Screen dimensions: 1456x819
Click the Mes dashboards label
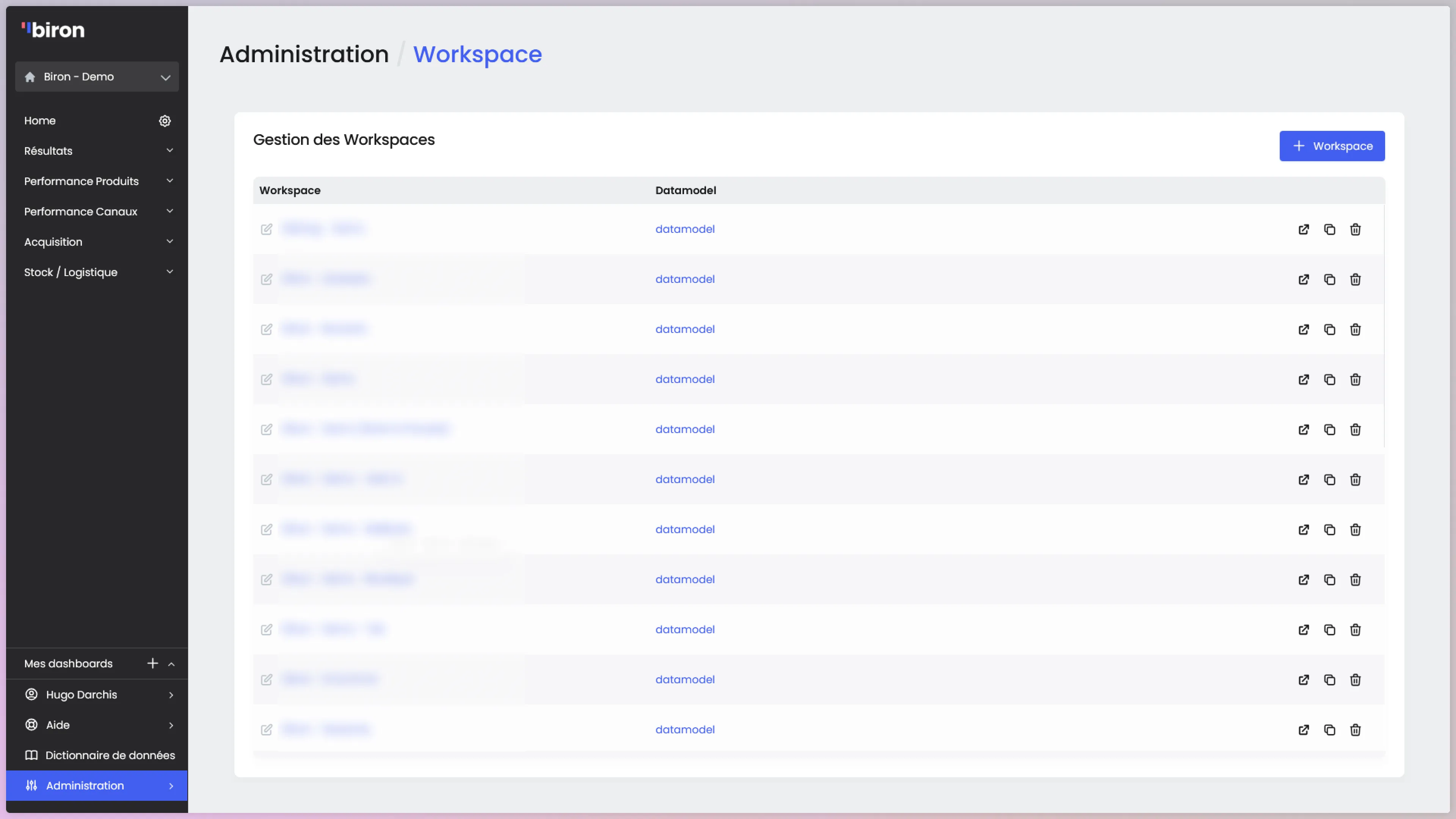click(x=68, y=664)
